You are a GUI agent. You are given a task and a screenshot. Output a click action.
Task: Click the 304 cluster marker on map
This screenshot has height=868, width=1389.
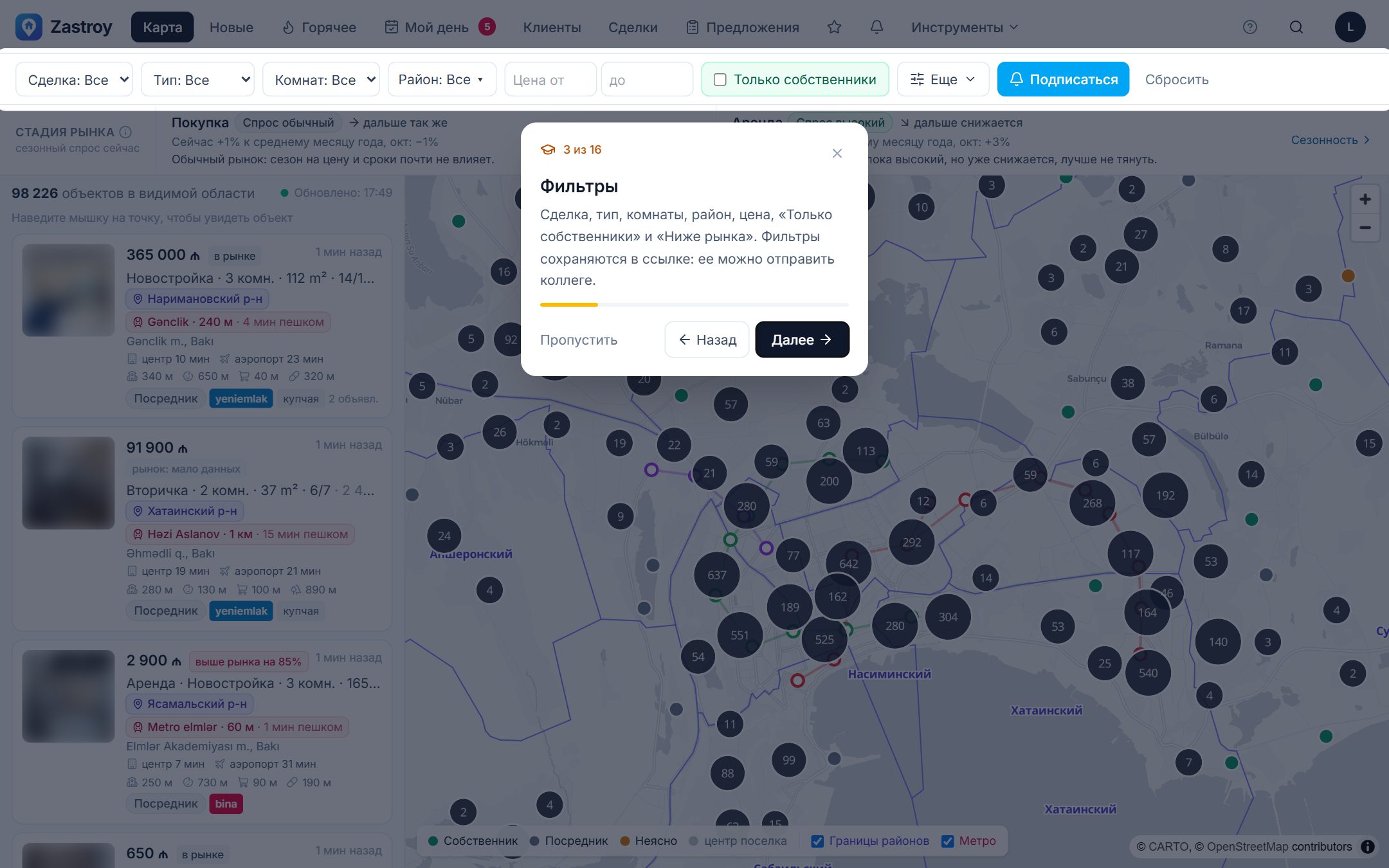coord(948,617)
